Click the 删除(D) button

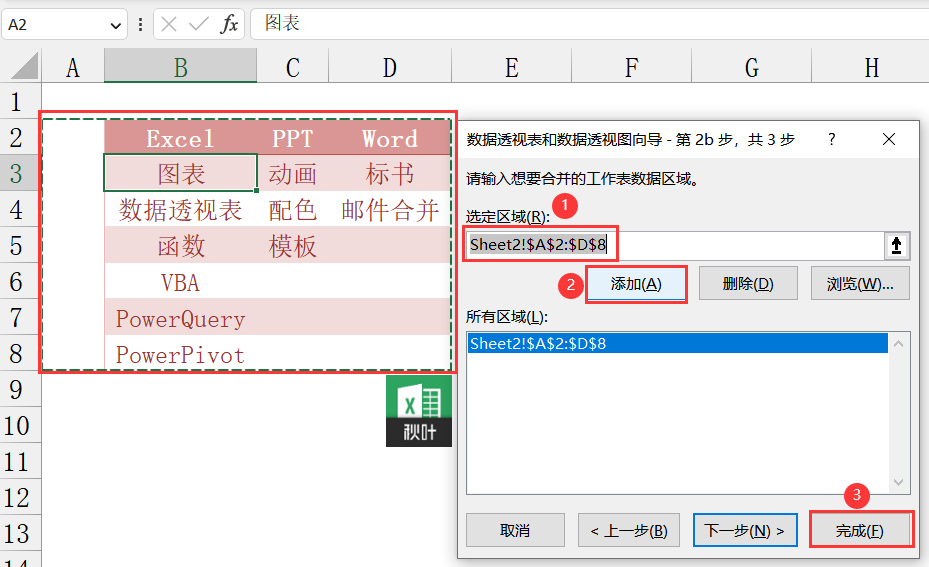748,284
